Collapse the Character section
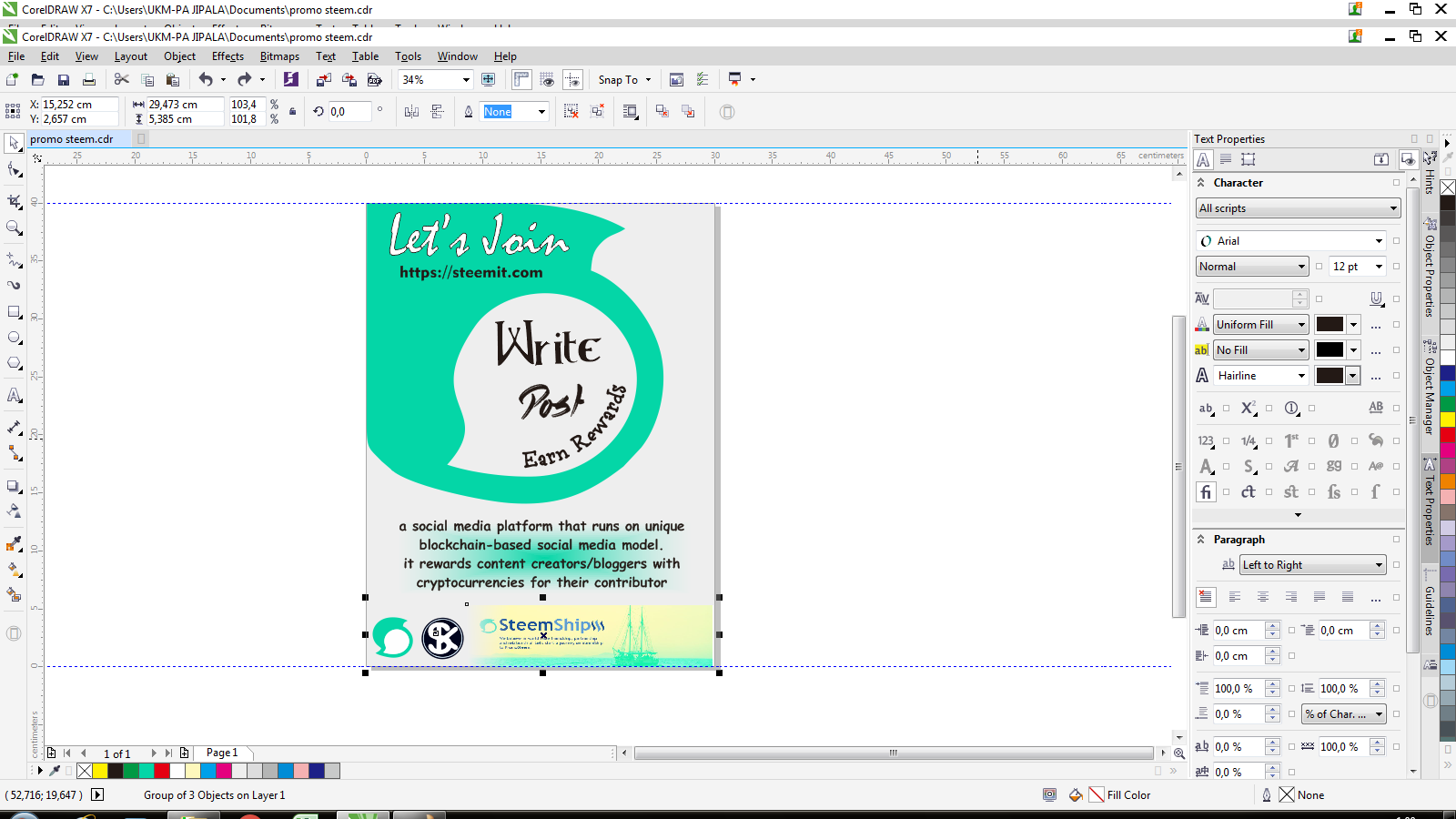Screen dimensions: 1456x819 [1201, 183]
